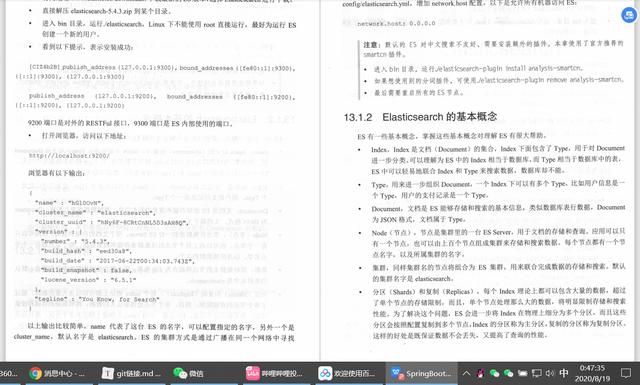Toggle the 中 input method indicator
This screenshot has height=385, width=640.
[564, 373]
